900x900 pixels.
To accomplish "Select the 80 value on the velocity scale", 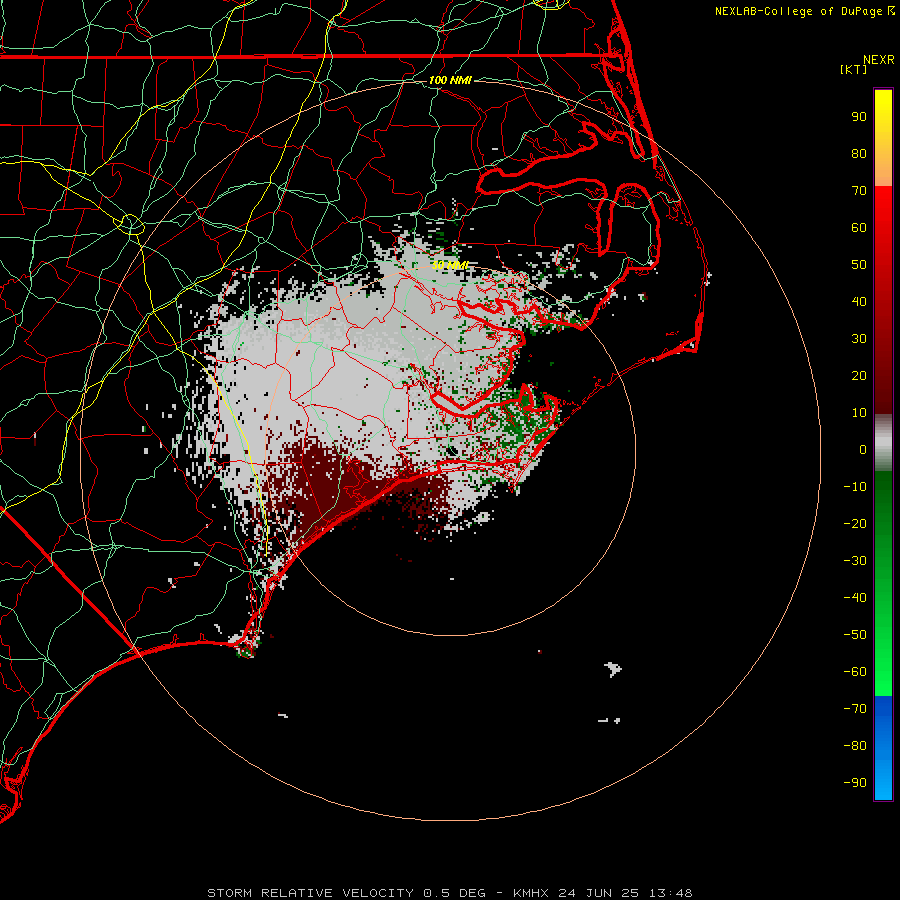I will click(859, 154).
